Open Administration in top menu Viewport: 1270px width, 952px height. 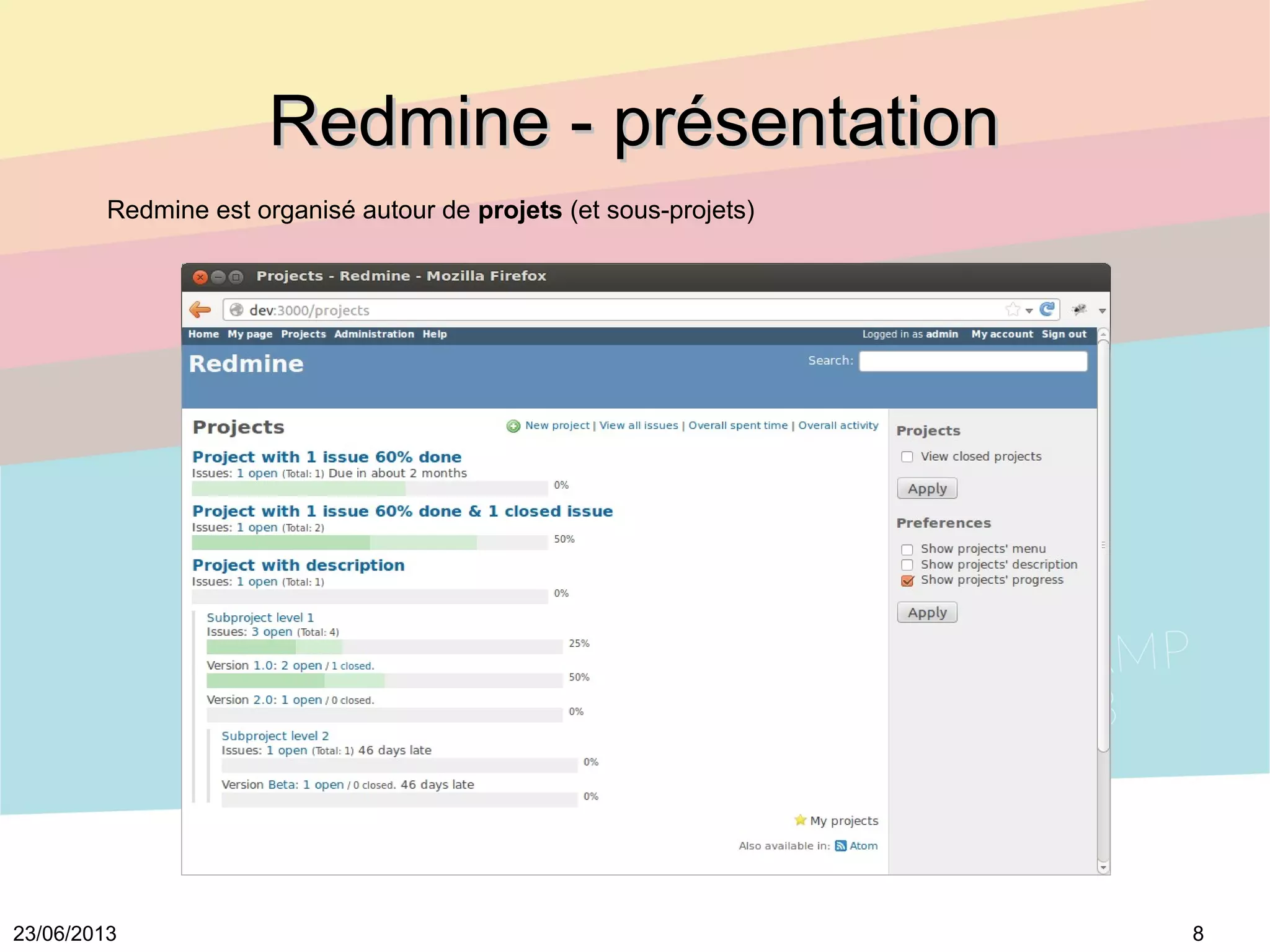[374, 334]
